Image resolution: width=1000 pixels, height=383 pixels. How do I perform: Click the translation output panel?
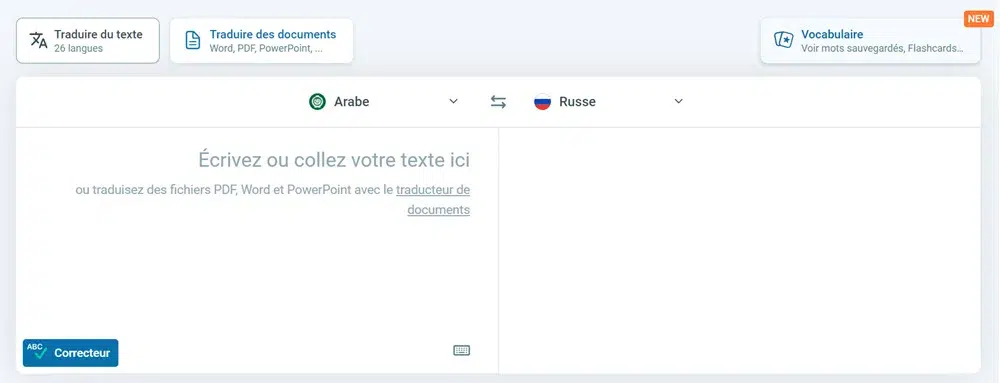[740, 250]
